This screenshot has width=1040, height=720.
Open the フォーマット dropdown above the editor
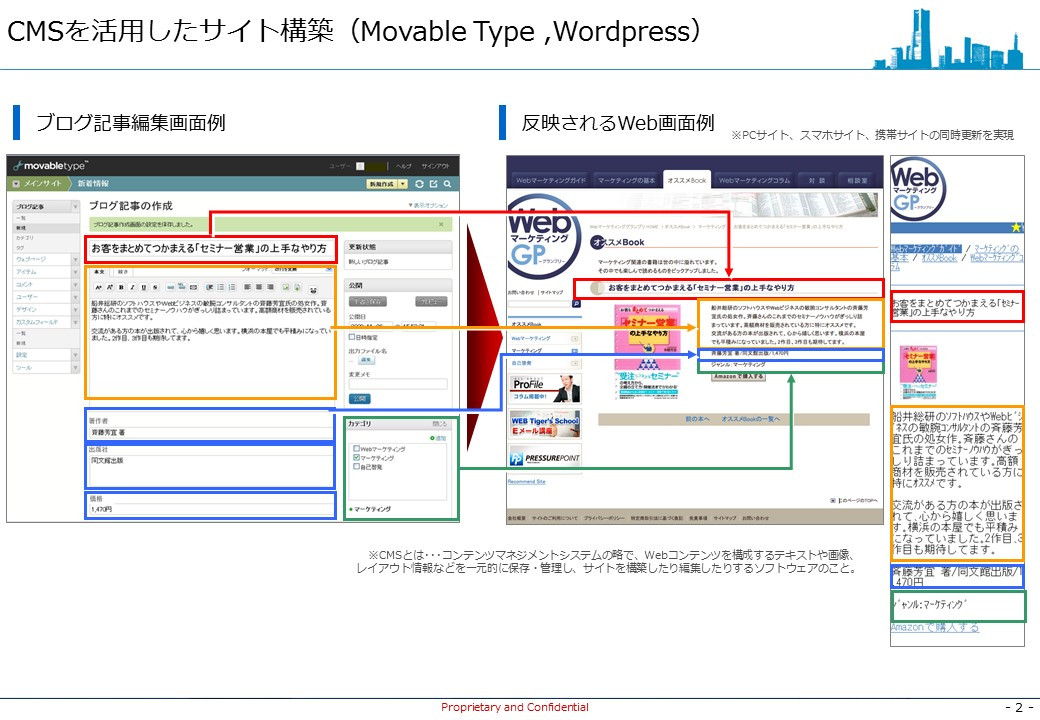300,270
